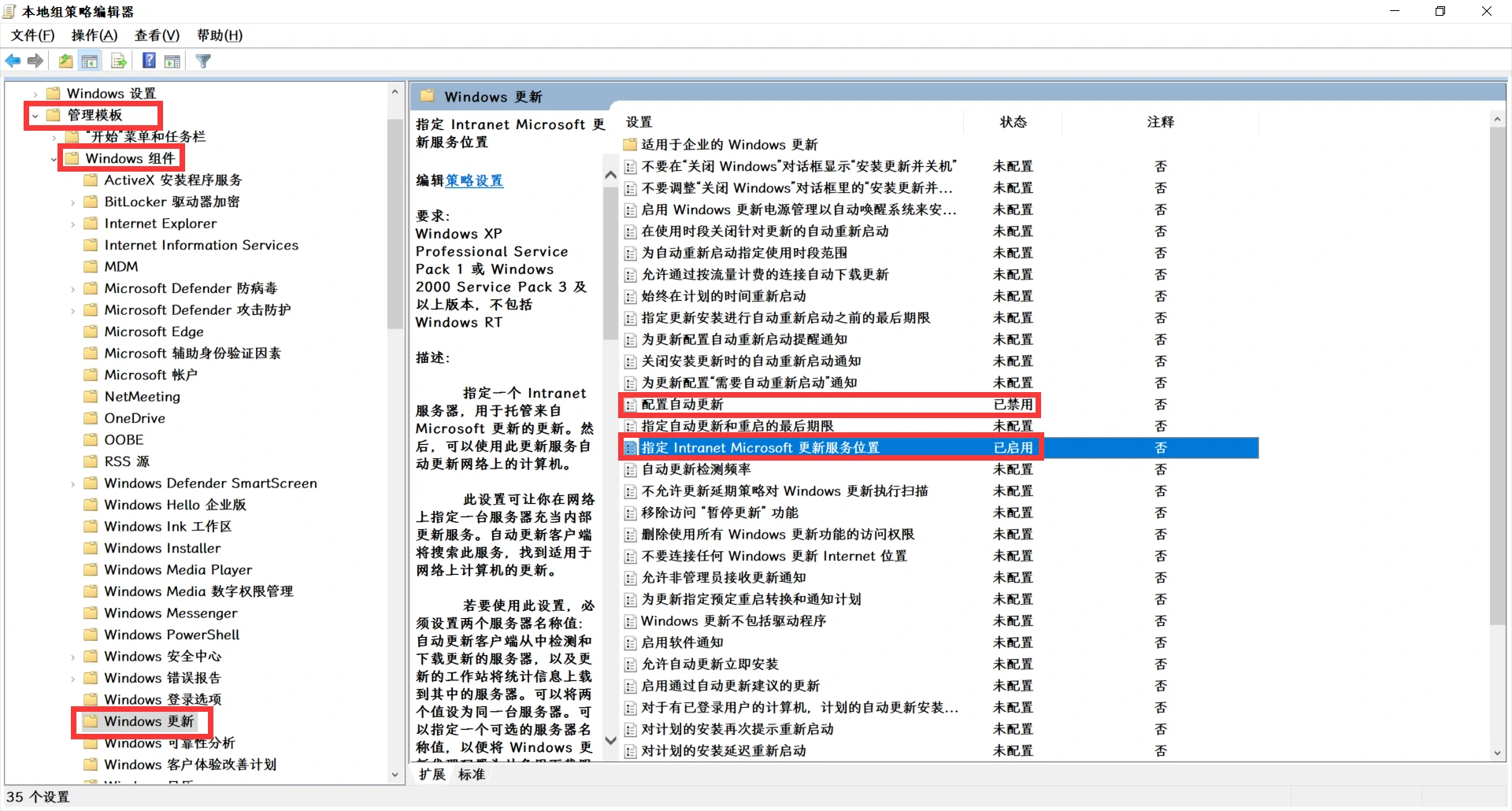
Task: Select Windows PowerShell folder in tree
Action: [172, 635]
